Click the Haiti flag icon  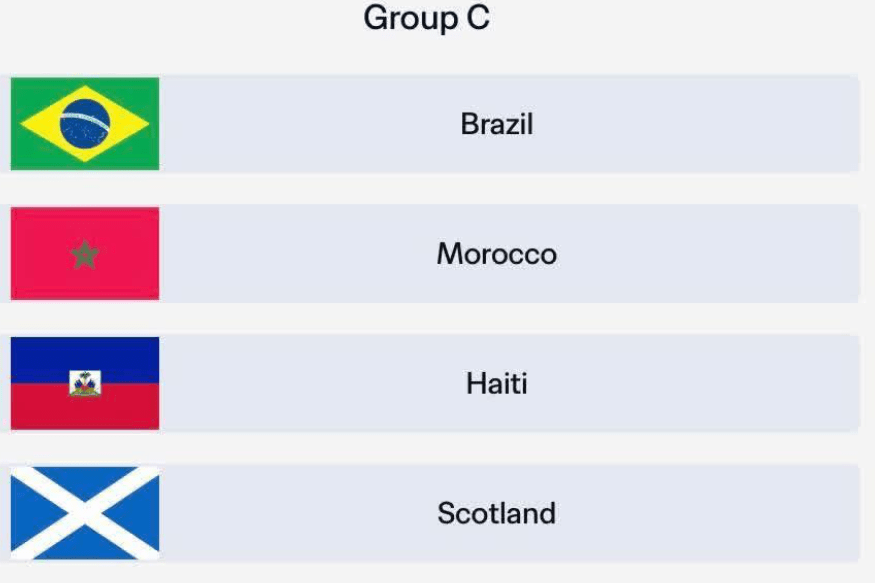83,384
